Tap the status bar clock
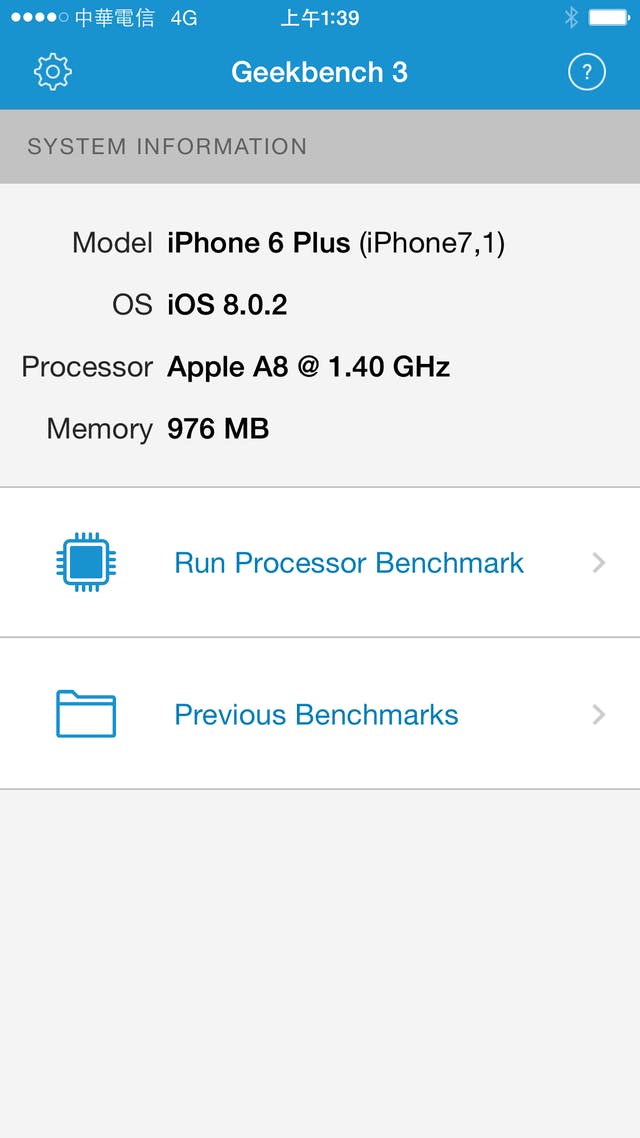The height and width of the screenshot is (1138, 640). click(319, 18)
